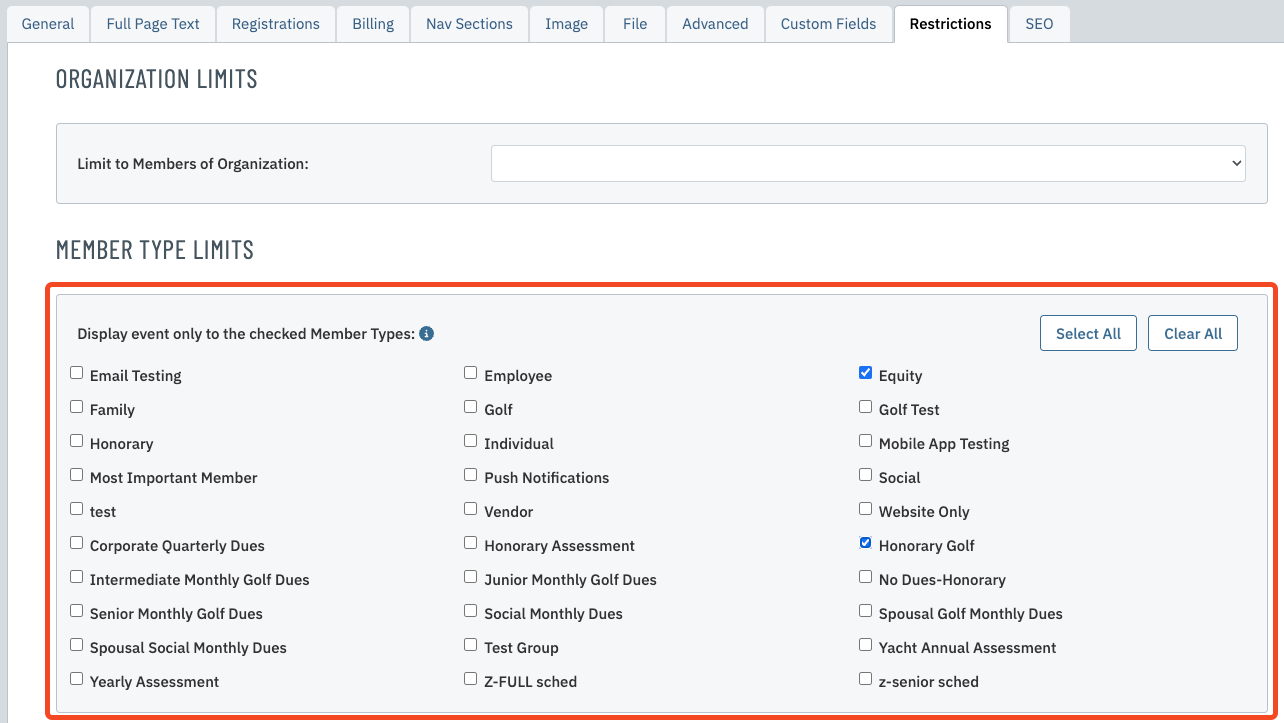
Task: Open the Full Page Text tab
Action: [153, 24]
